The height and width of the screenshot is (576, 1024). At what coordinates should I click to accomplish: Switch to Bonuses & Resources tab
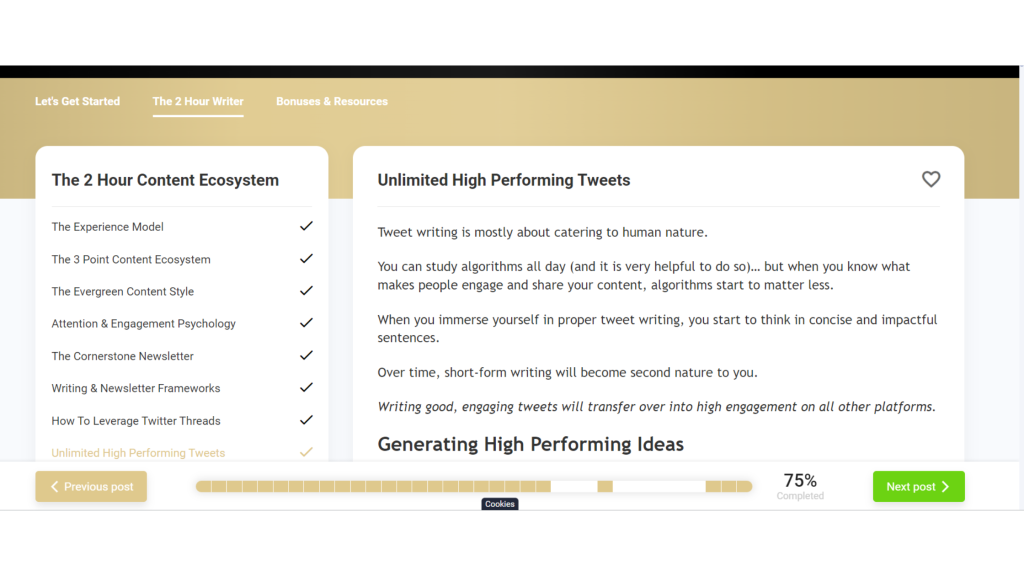332,101
